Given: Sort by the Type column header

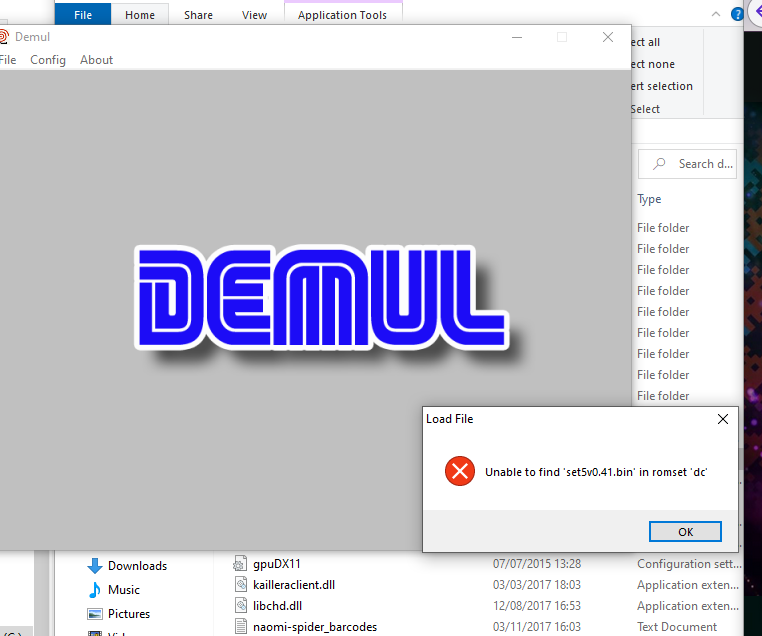Looking at the screenshot, I should (x=649, y=199).
